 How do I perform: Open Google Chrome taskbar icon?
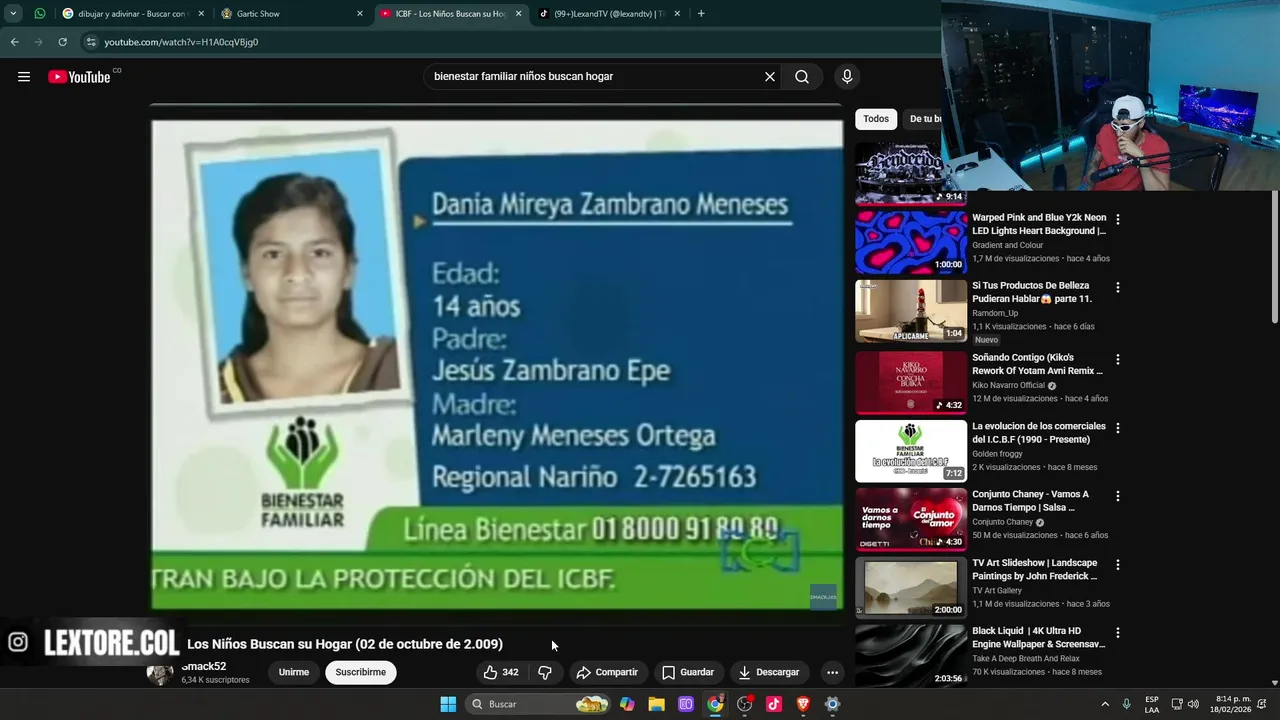pos(715,704)
